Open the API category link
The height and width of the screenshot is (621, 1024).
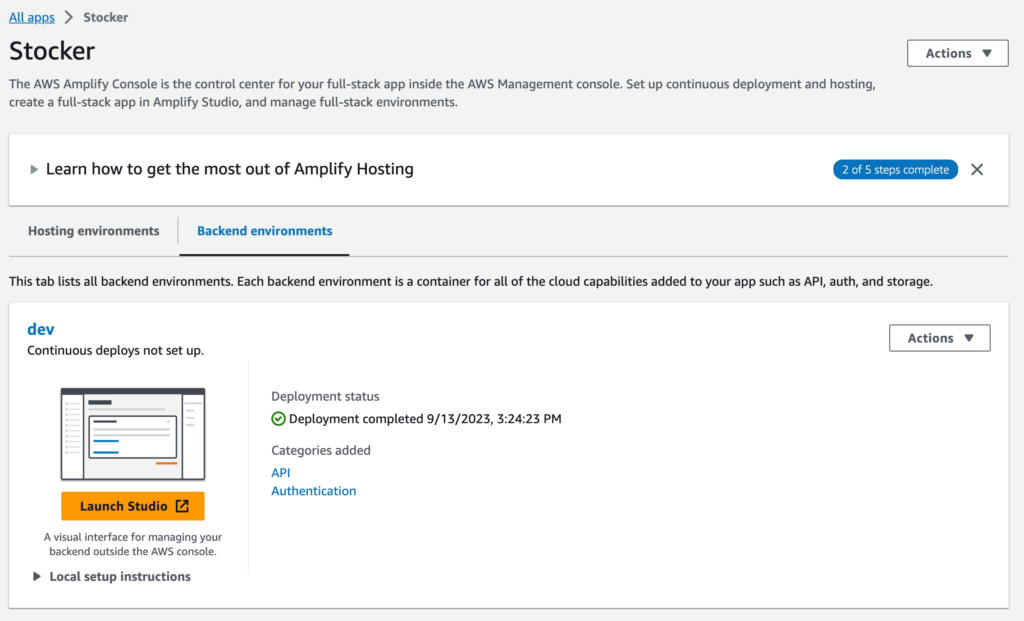281,473
